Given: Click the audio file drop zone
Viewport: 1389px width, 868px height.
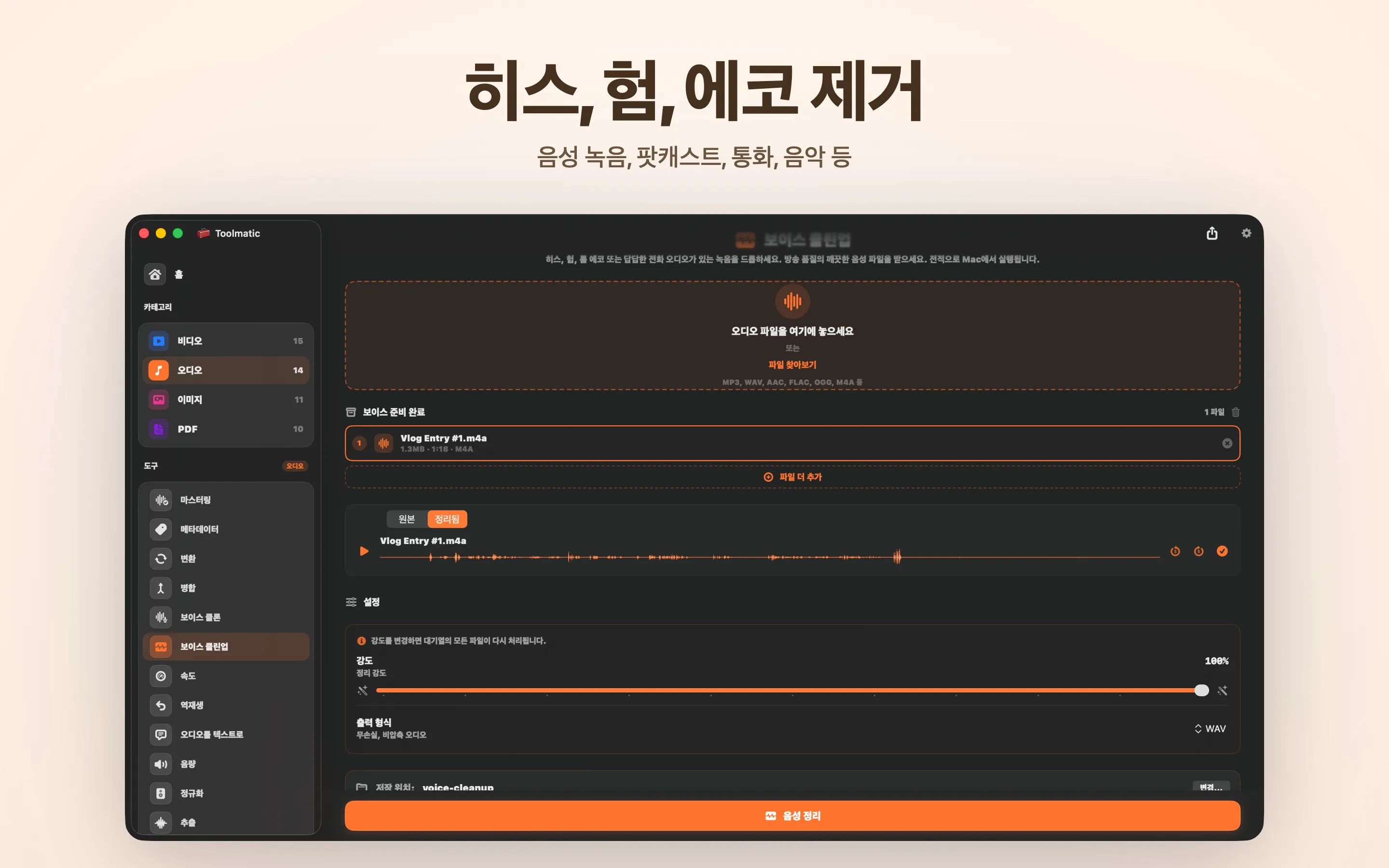Looking at the screenshot, I should 792,335.
